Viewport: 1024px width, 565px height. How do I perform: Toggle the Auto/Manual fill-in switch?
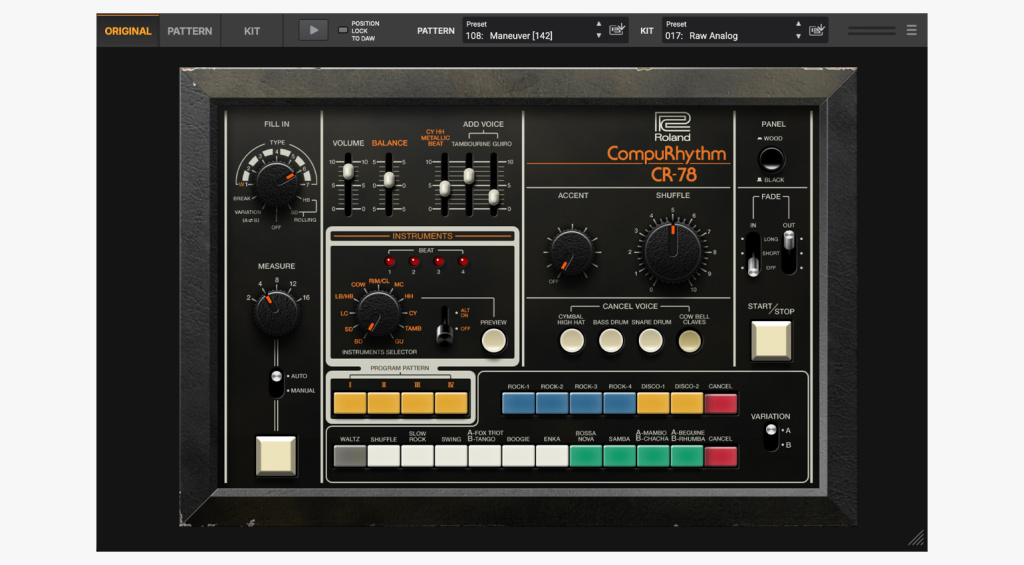pos(276,383)
